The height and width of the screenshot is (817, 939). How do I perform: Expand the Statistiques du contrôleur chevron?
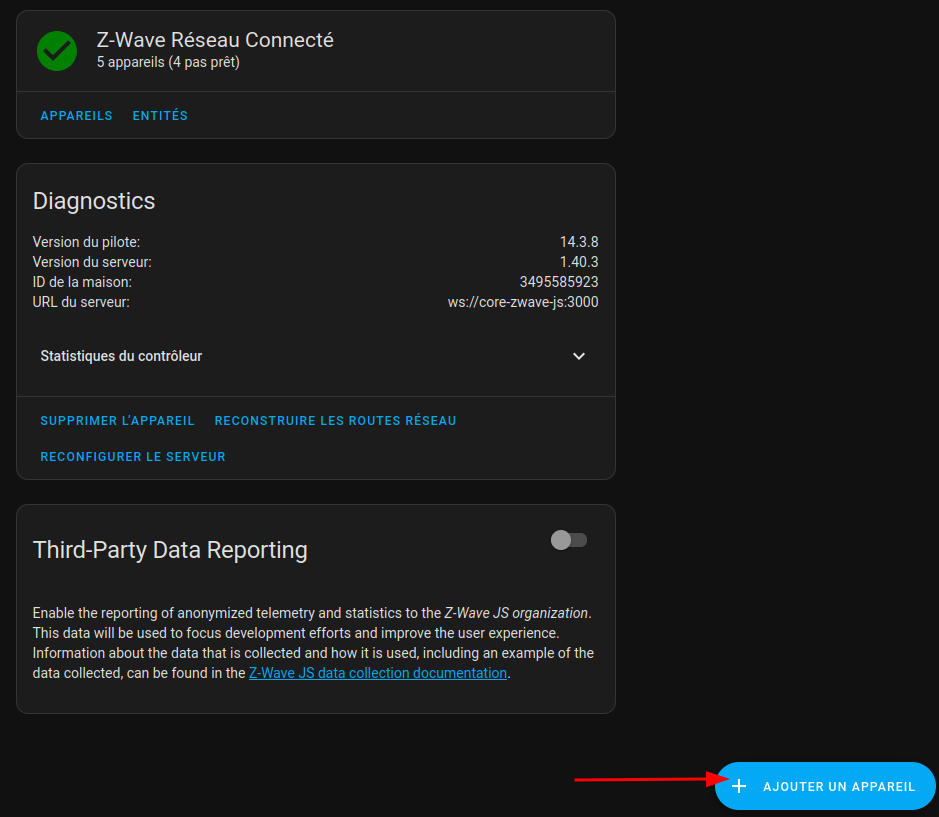[x=578, y=356]
